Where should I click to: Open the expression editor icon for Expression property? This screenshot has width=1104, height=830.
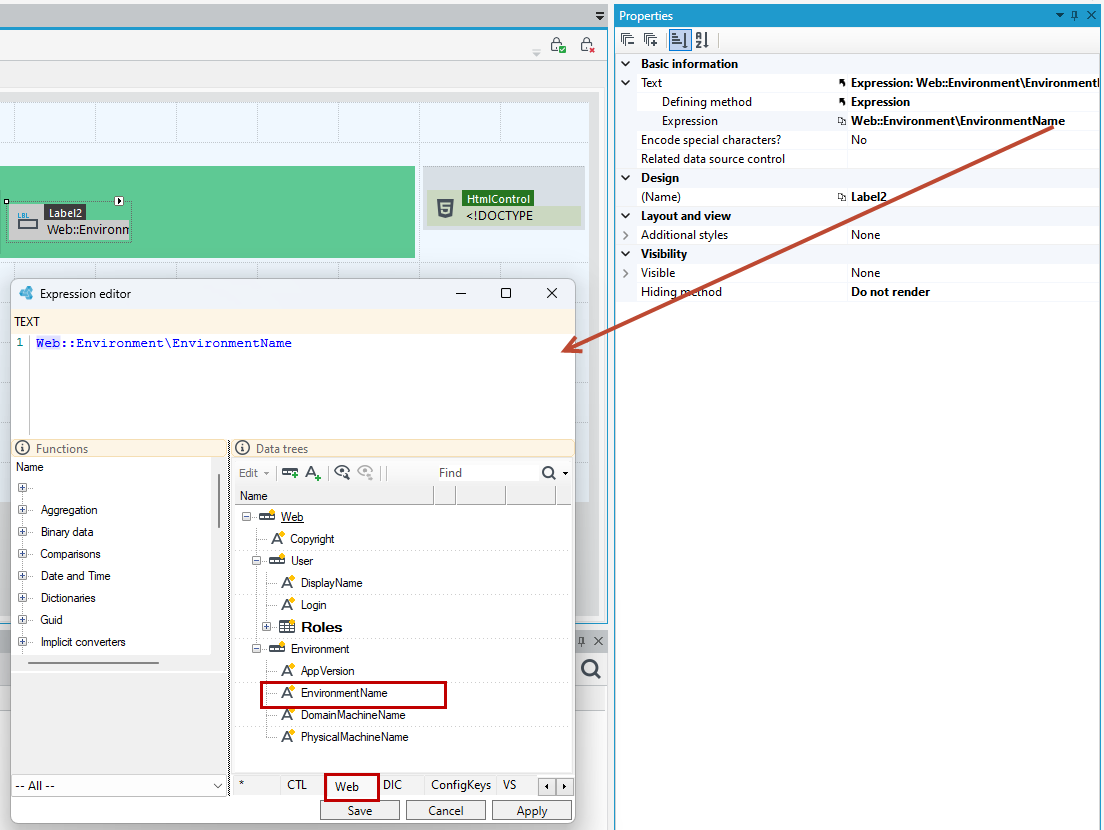click(842, 121)
